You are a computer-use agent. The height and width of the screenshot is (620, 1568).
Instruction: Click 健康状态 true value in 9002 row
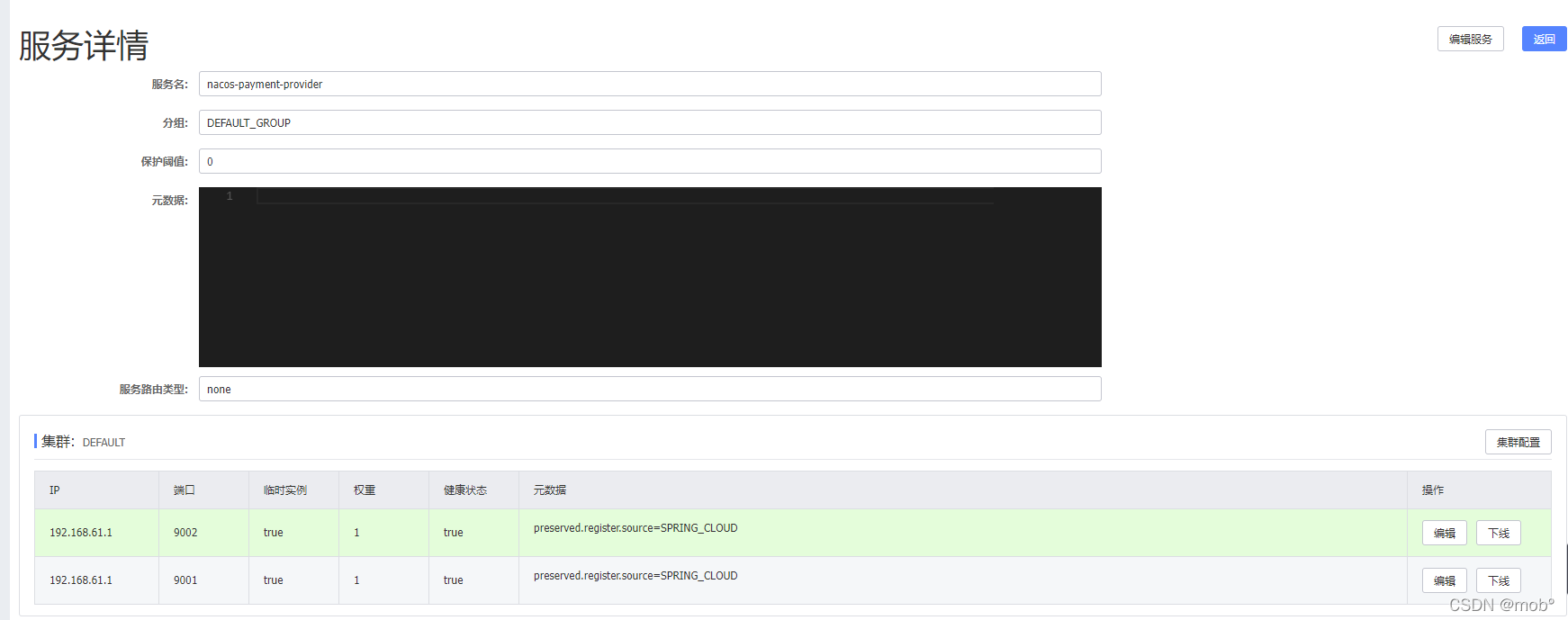click(x=454, y=533)
